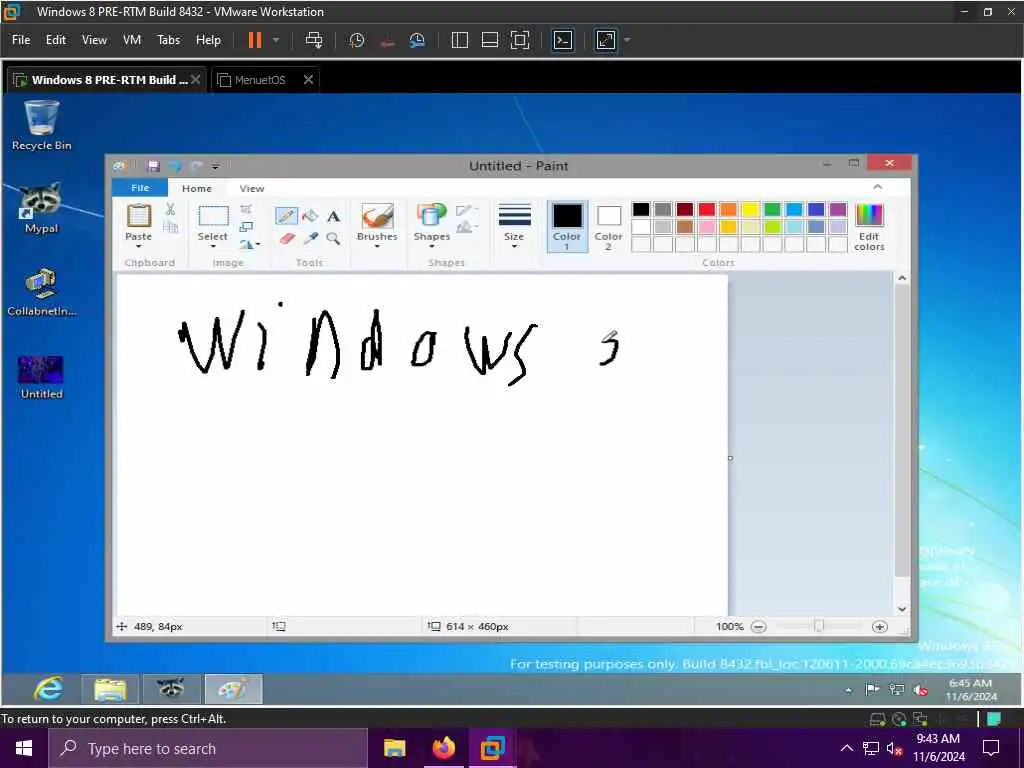Viewport: 1024px width, 768px height.
Task: Click the Paste clipboard icon
Action: tap(138, 216)
